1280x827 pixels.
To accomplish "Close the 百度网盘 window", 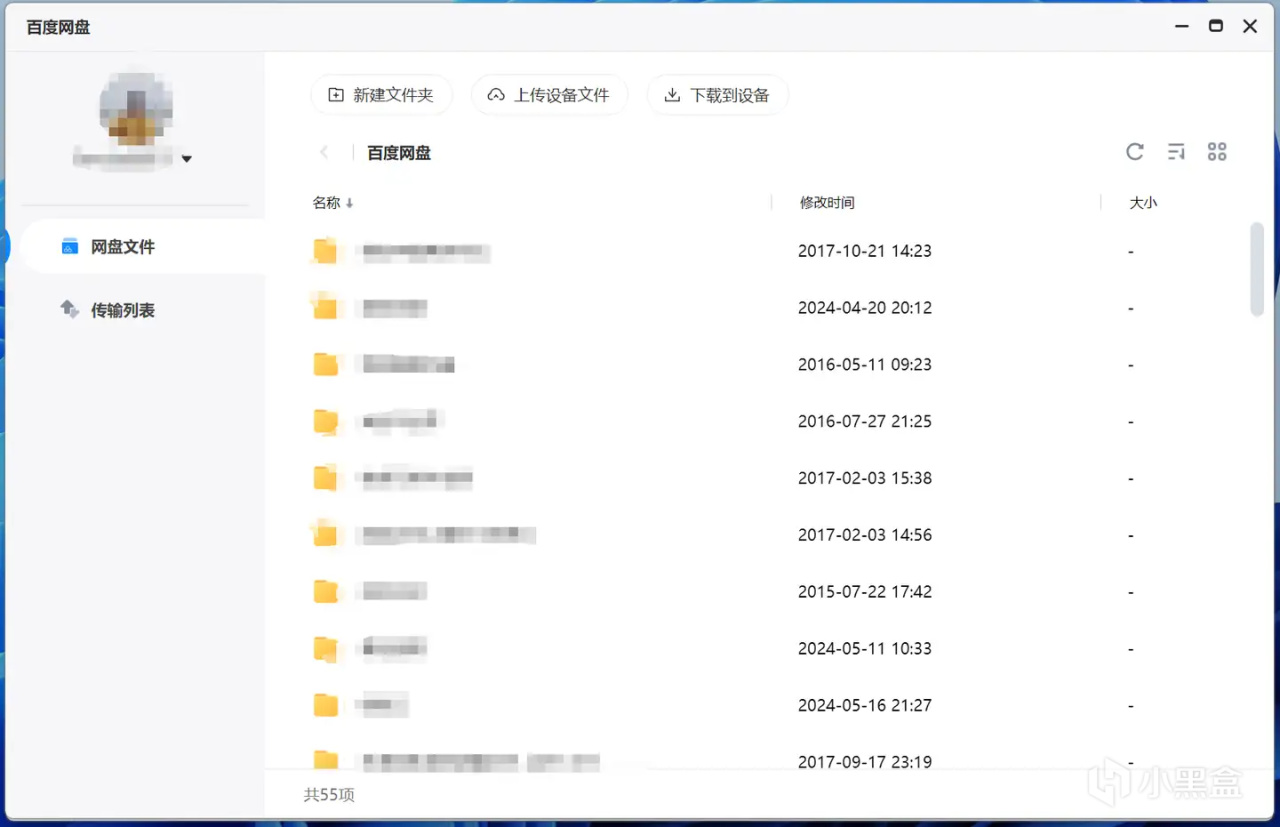I will pyautogui.click(x=1250, y=26).
